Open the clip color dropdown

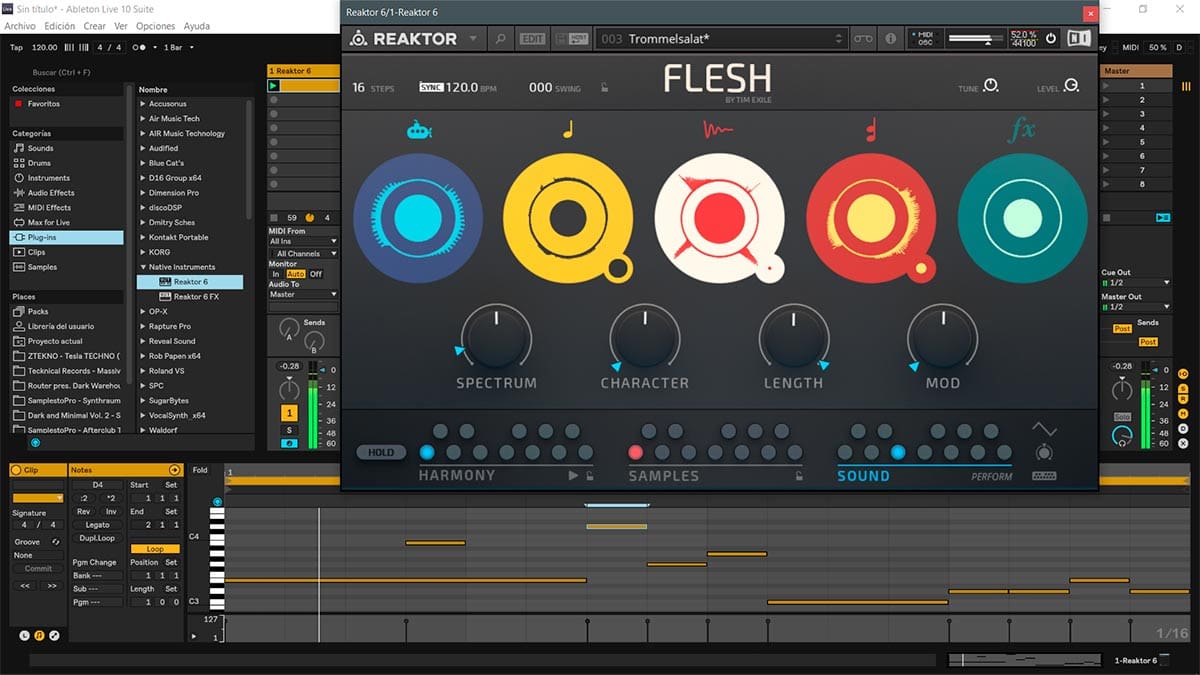(x=38, y=498)
